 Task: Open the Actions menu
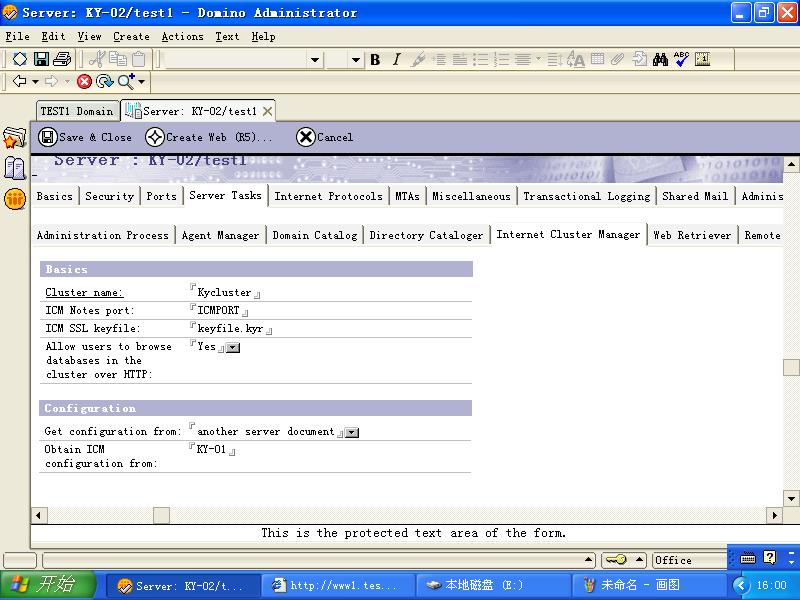(x=182, y=36)
